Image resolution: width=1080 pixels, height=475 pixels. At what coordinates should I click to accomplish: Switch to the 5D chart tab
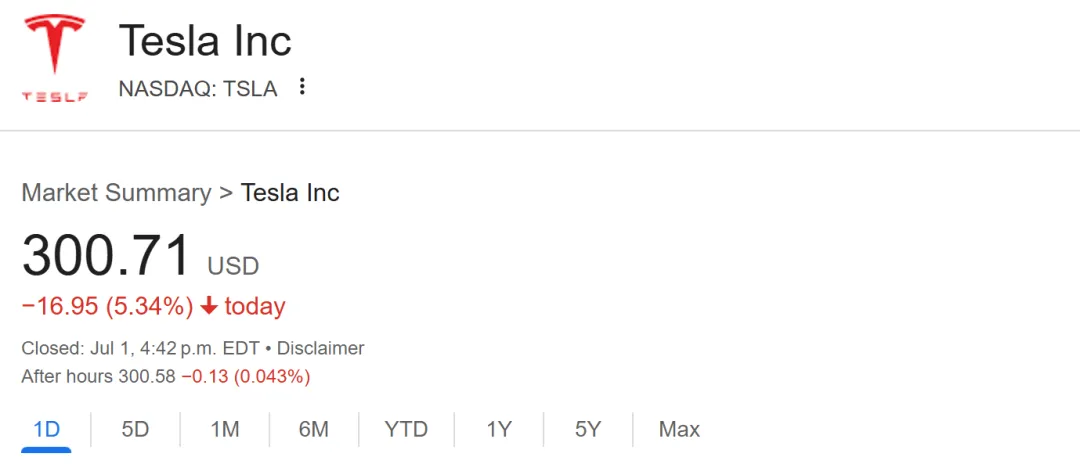point(135,429)
